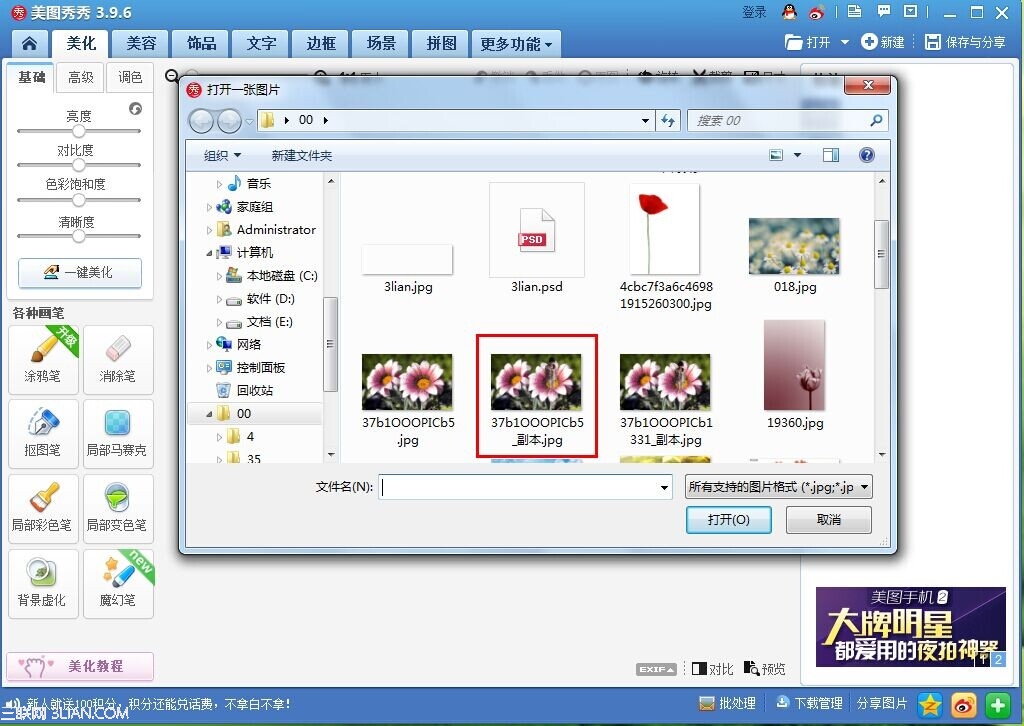Image resolution: width=1024 pixels, height=726 pixels.
Task: Click the forward navigation arrow in dialog
Action: (229, 121)
